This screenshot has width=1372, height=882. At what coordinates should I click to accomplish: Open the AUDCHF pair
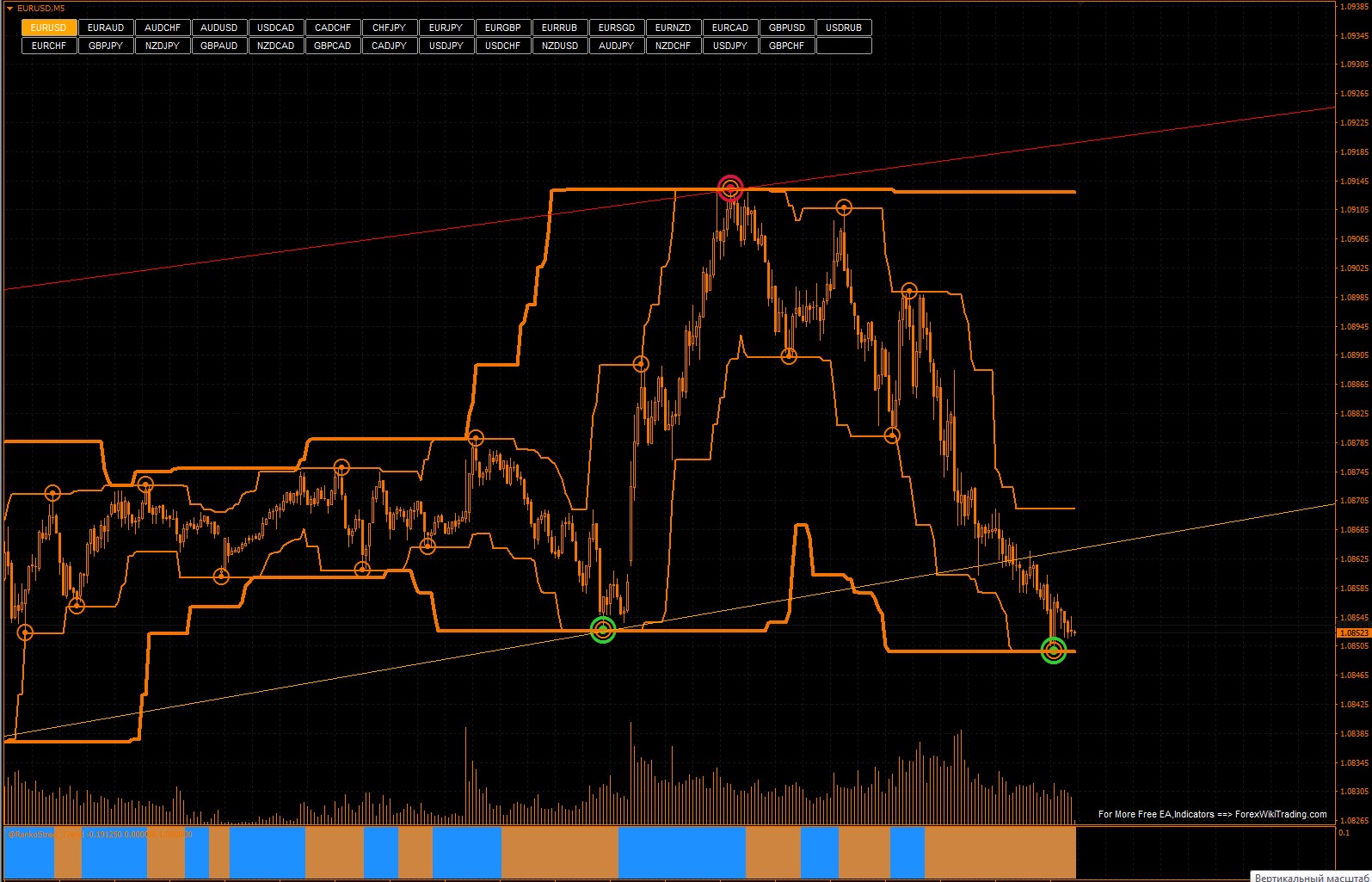pyautogui.click(x=162, y=28)
